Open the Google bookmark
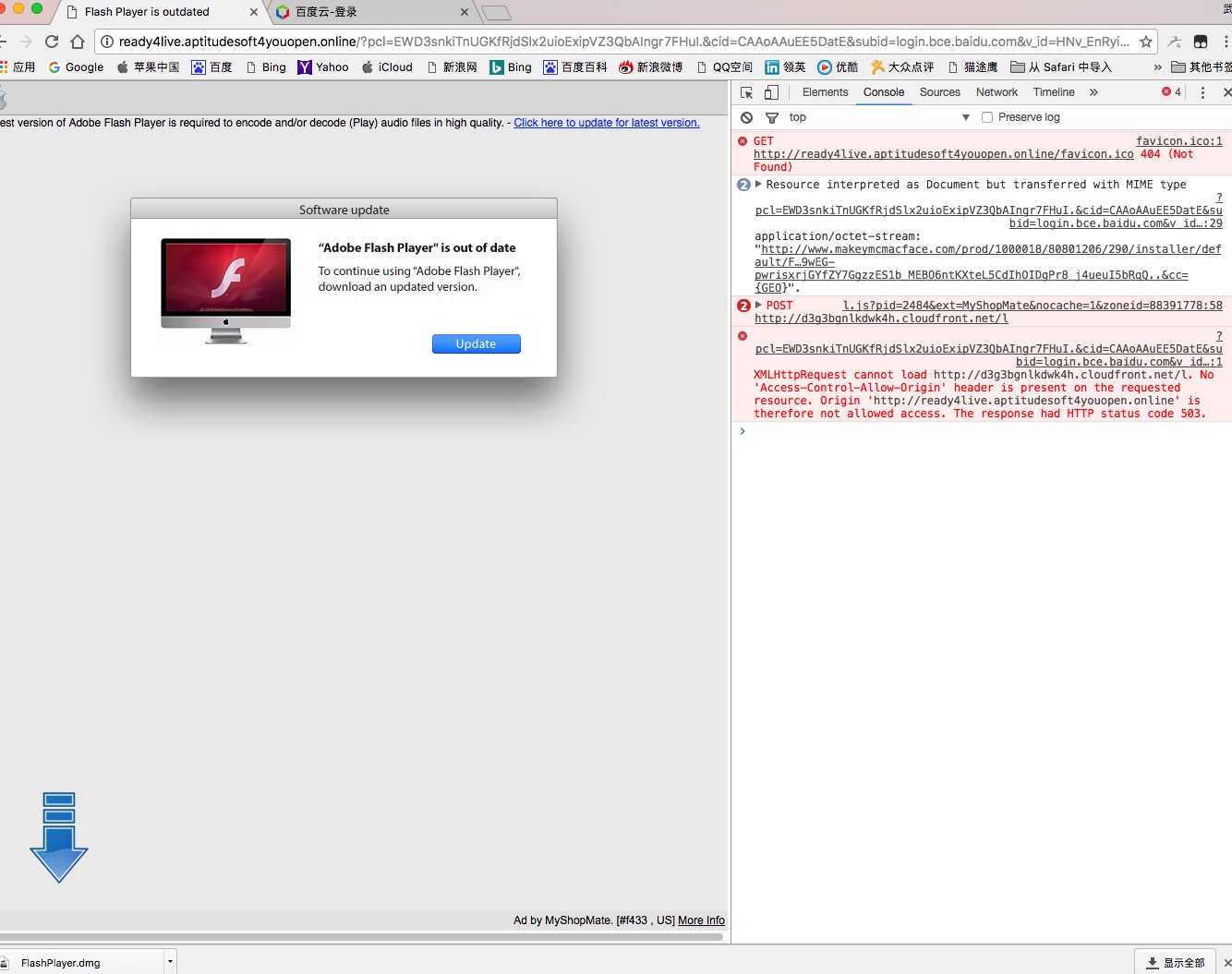 click(x=76, y=67)
